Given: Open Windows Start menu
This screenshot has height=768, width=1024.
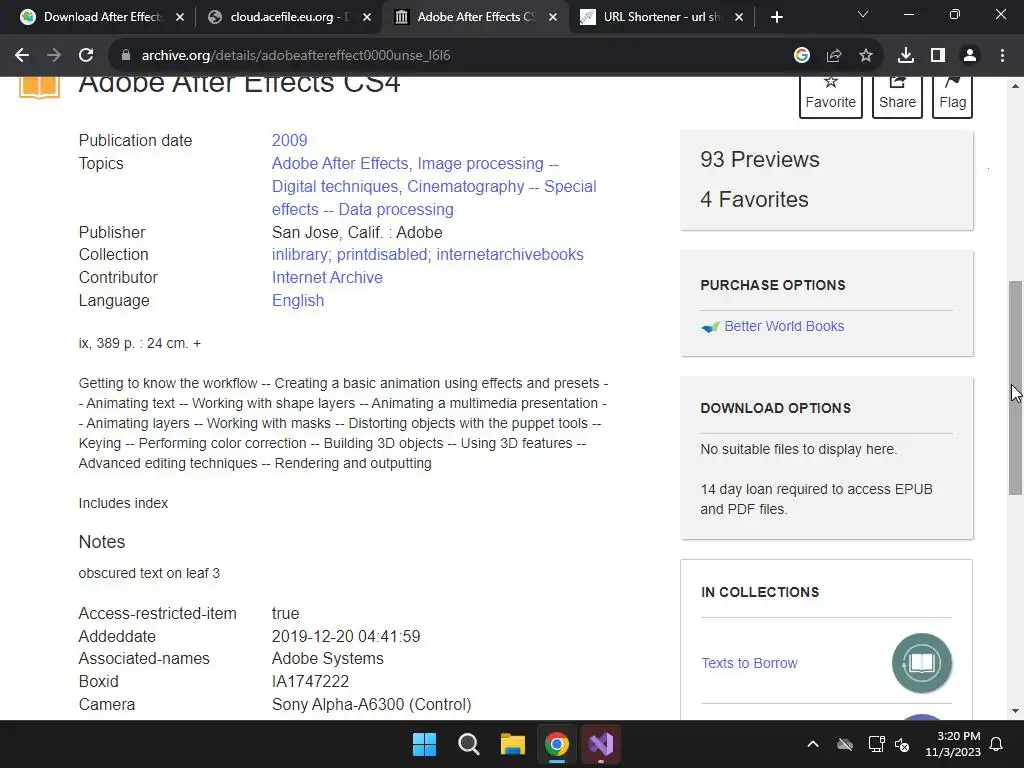Looking at the screenshot, I should [x=424, y=744].
